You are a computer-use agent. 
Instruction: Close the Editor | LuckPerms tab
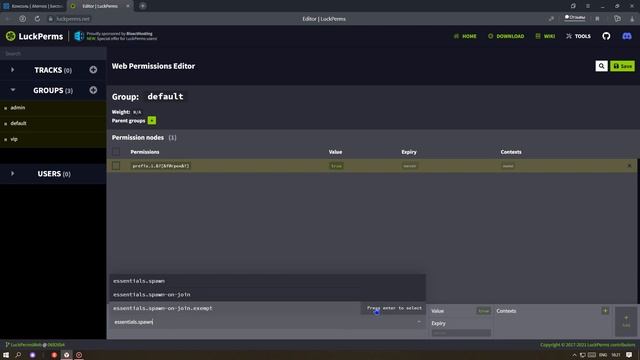click(128, 6)
